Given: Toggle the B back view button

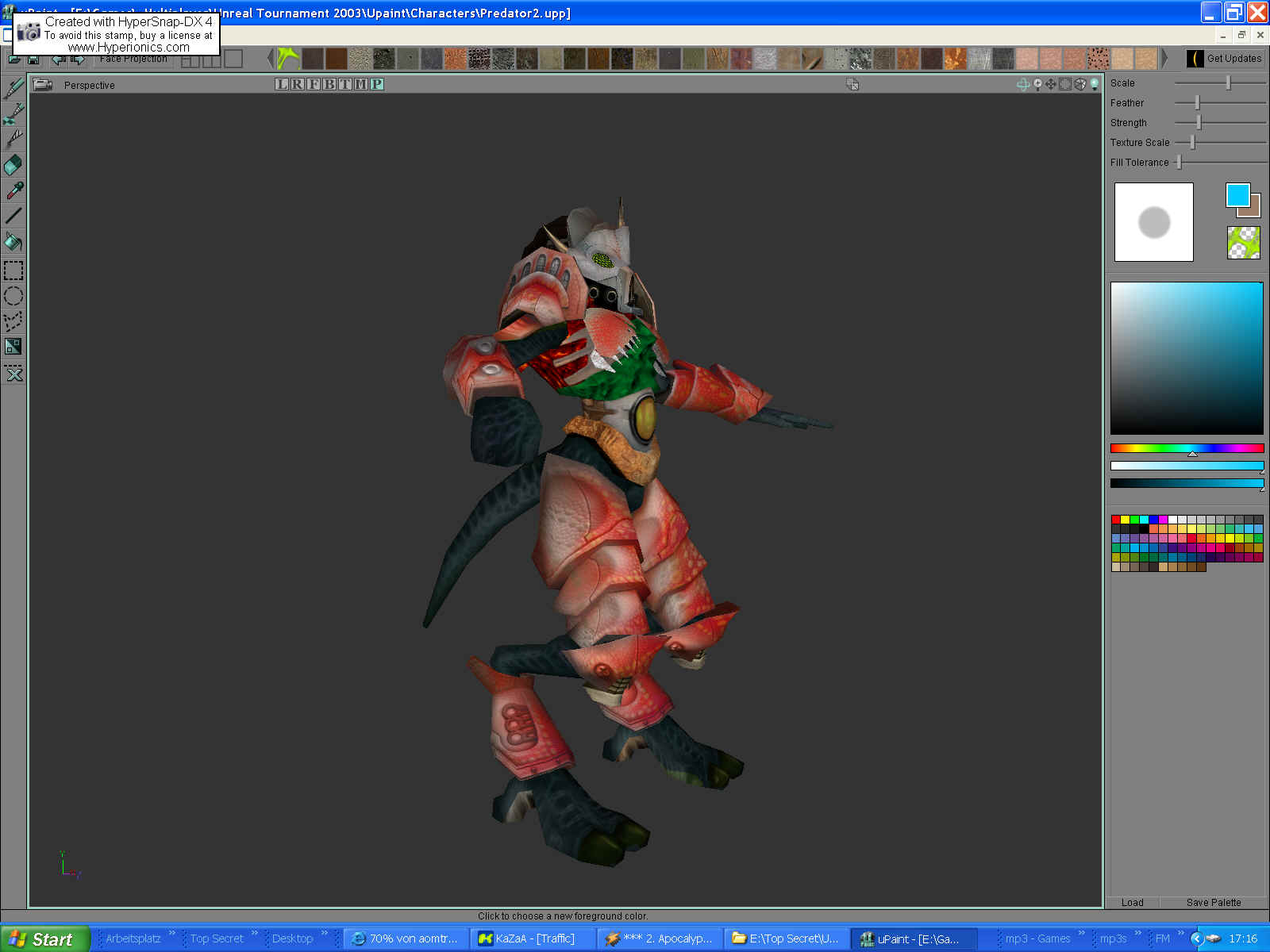Looking at the screenshot, I should 329,84.
